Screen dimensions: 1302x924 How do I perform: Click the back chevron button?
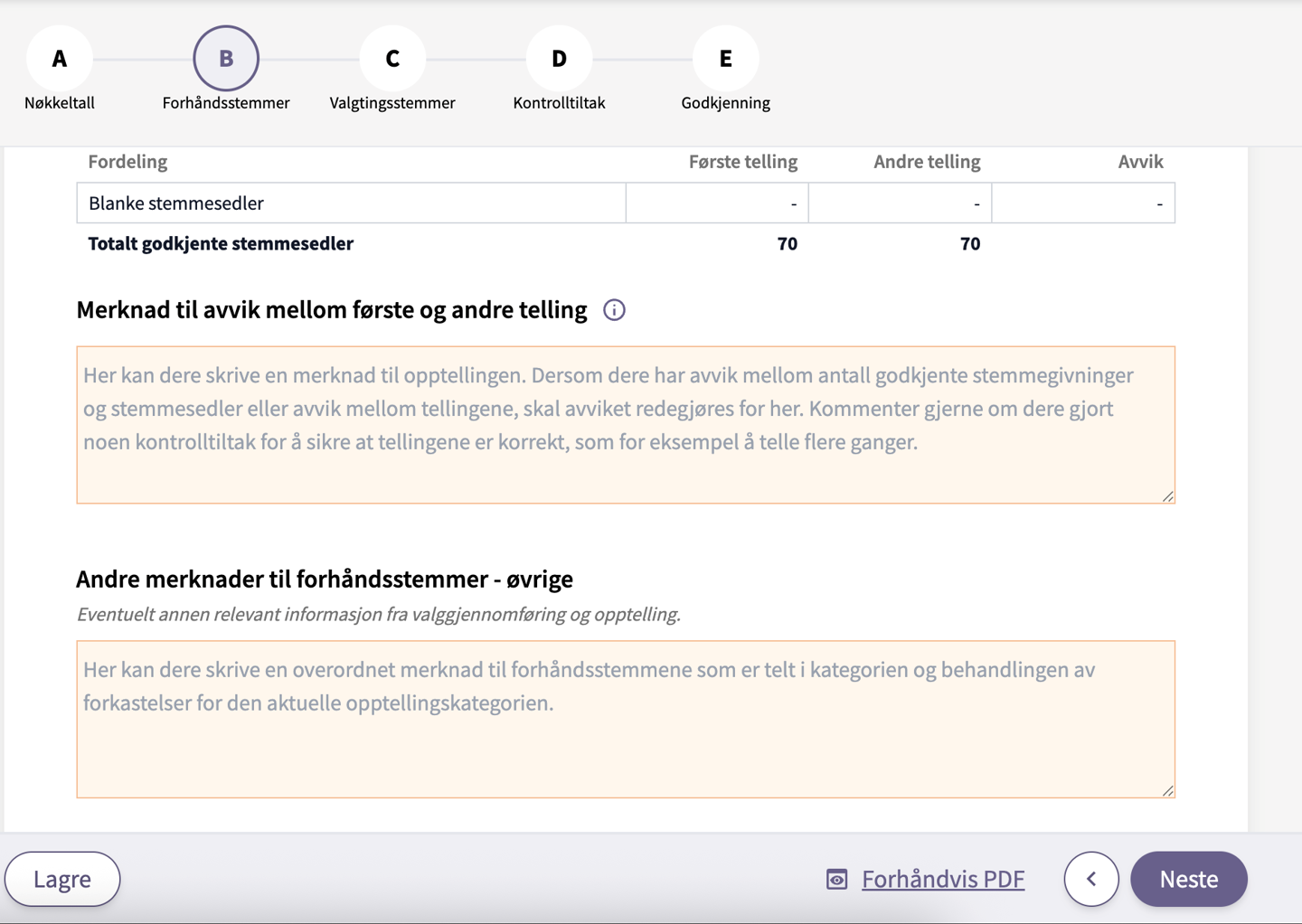(x=1091, y=879)
